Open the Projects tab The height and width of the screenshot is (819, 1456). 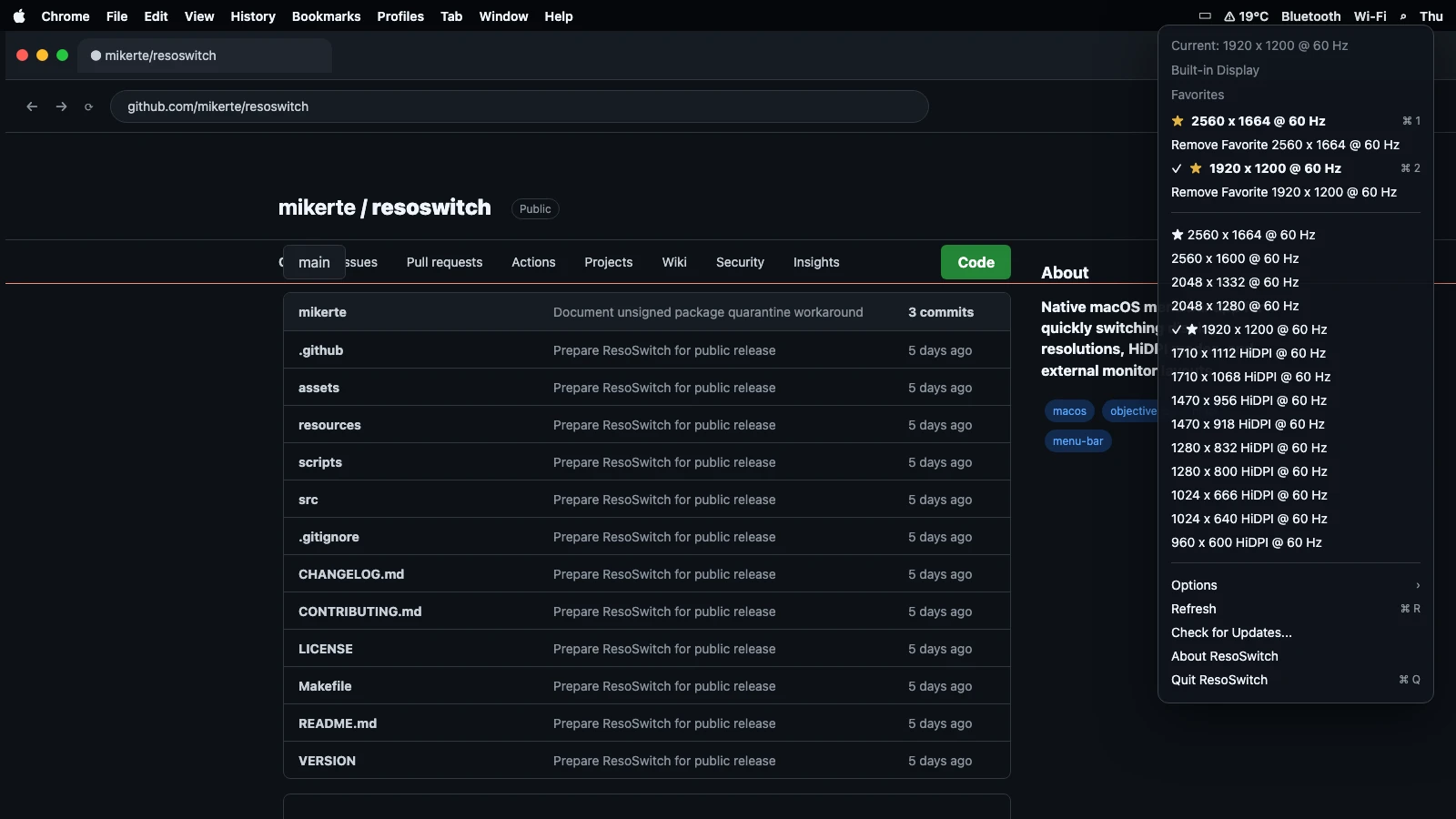[x=608, y=262]
